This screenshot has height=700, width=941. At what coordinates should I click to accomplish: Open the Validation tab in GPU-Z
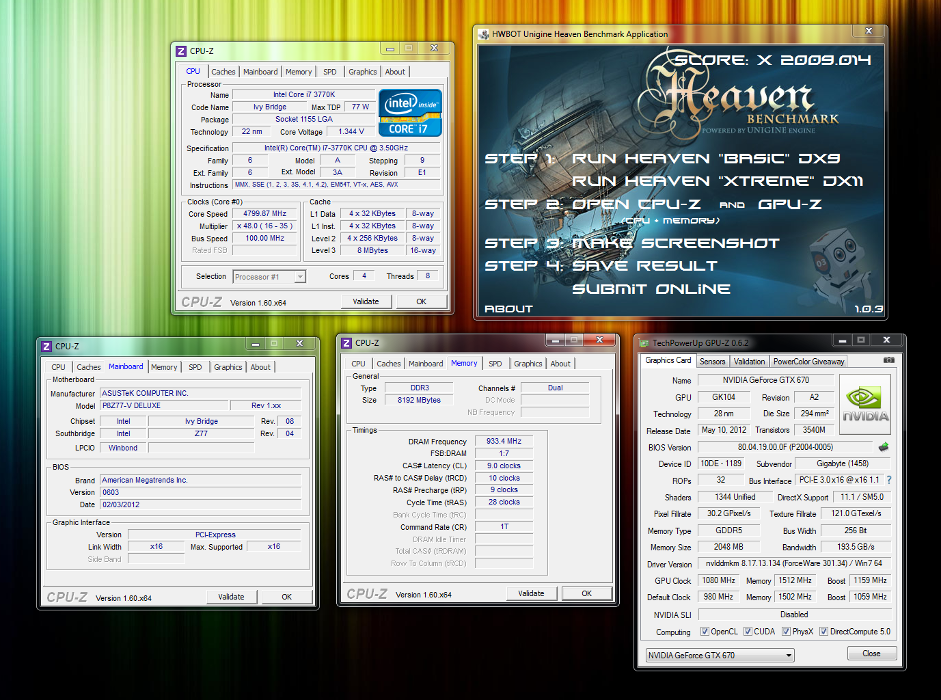750,361
